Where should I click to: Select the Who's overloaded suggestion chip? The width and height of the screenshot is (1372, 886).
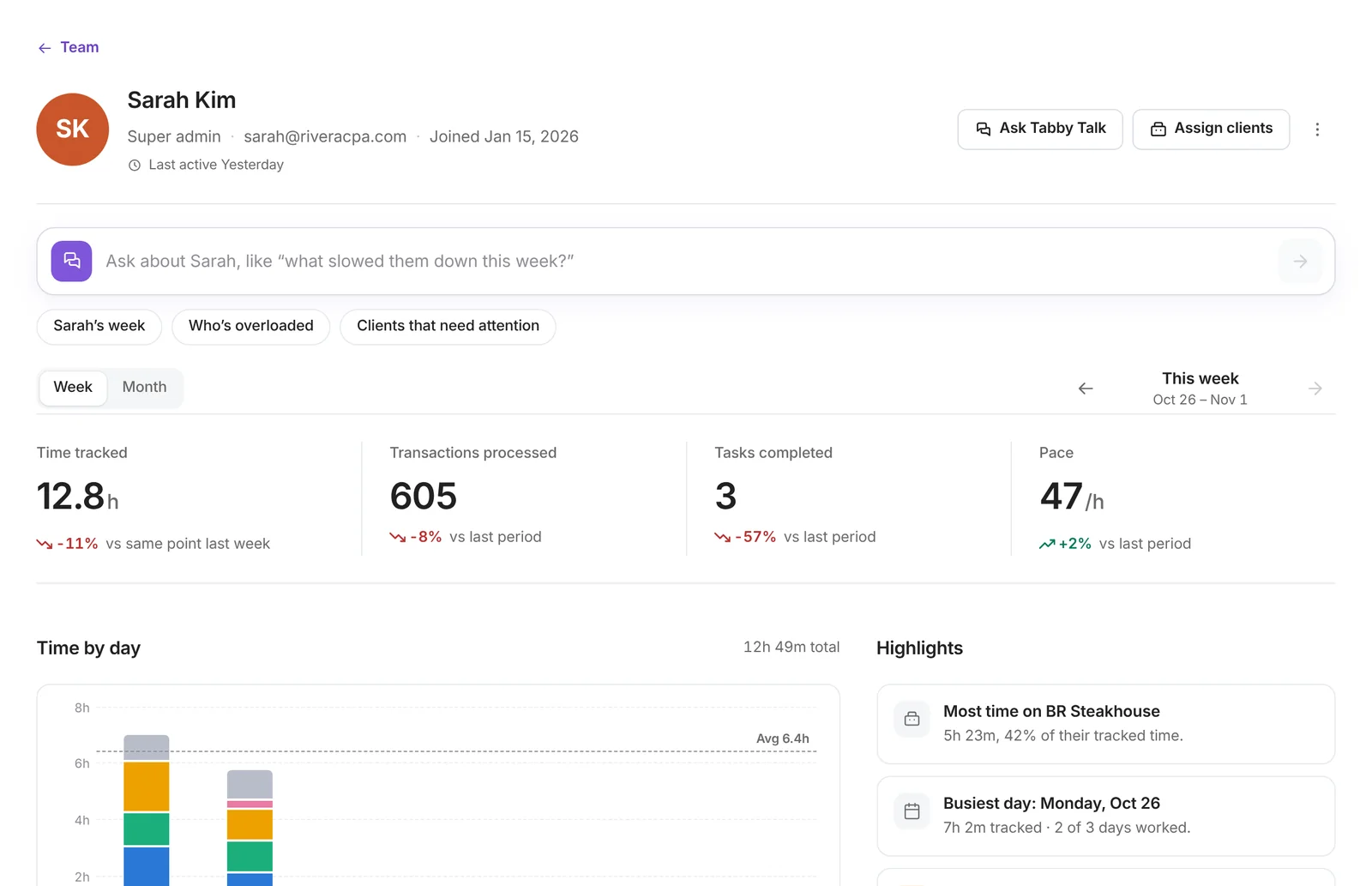(251, 327)
